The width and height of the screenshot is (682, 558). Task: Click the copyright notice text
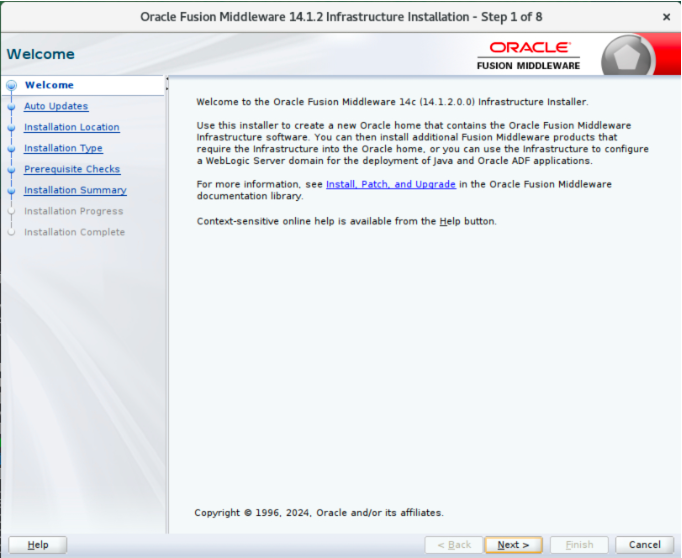(x=319, y=512)
